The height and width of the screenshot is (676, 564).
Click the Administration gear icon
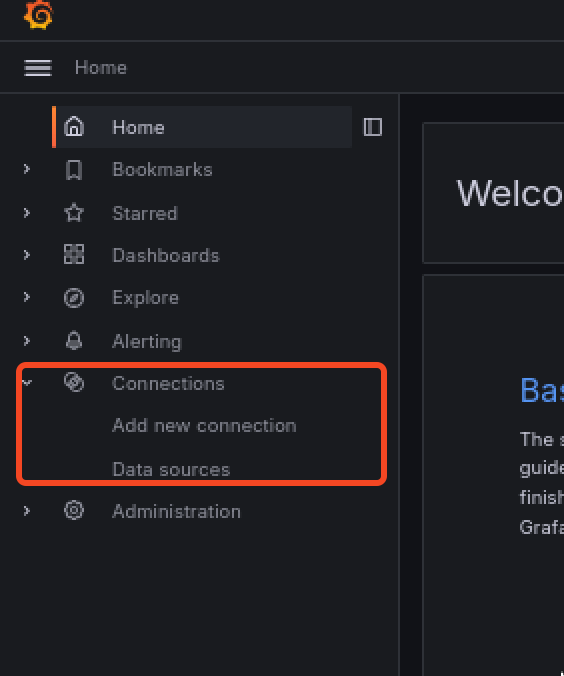pos(74,511)
